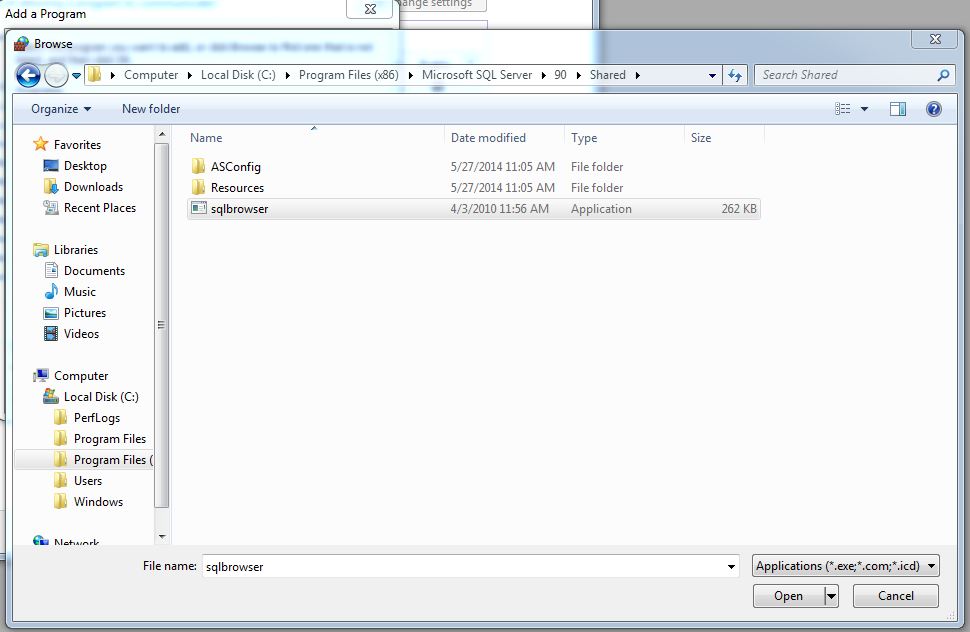Sort by Date modified column header
The height and width of the screenshot is (632, 970).
tap(488, 138)
